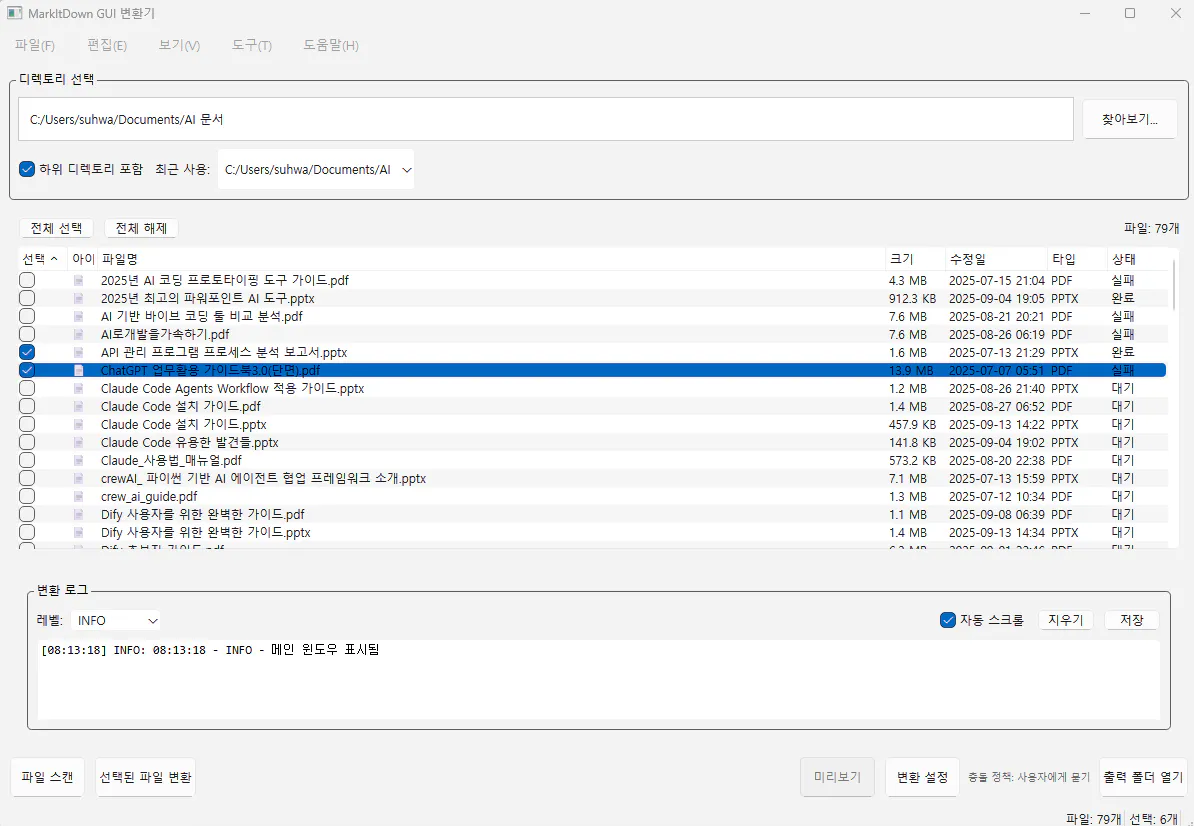
Task: Click the directory path input field
Action: click(546, 120)
